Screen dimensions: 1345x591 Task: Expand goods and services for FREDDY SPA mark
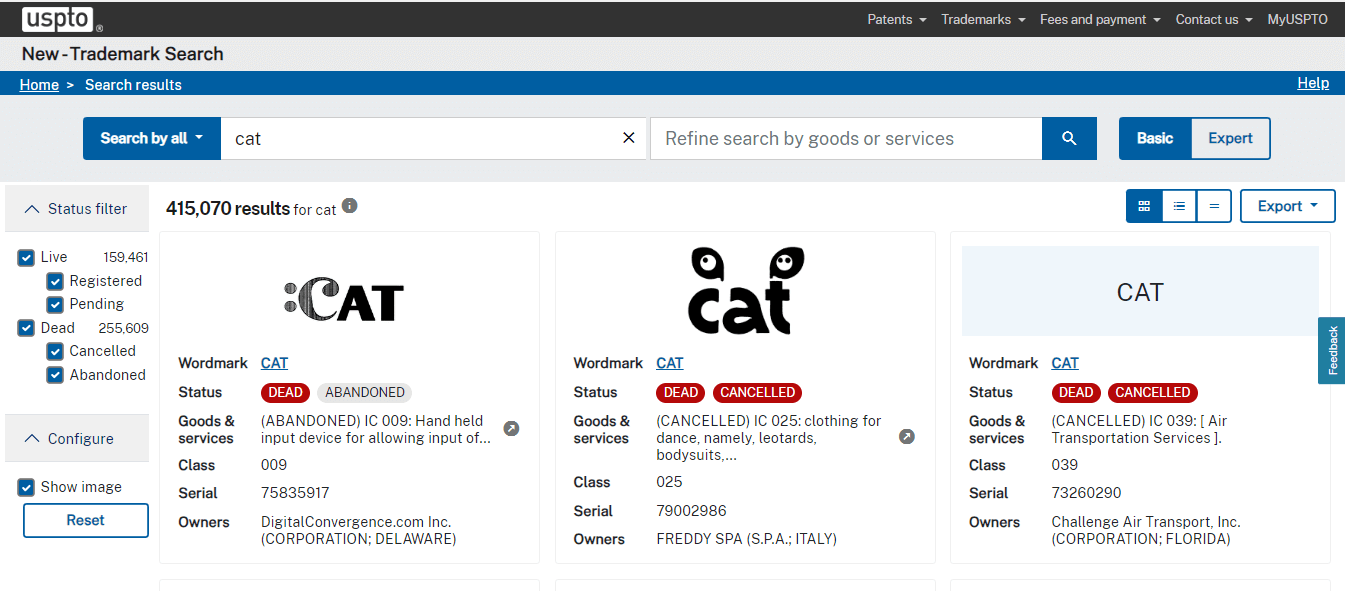[x=907, y=437]
